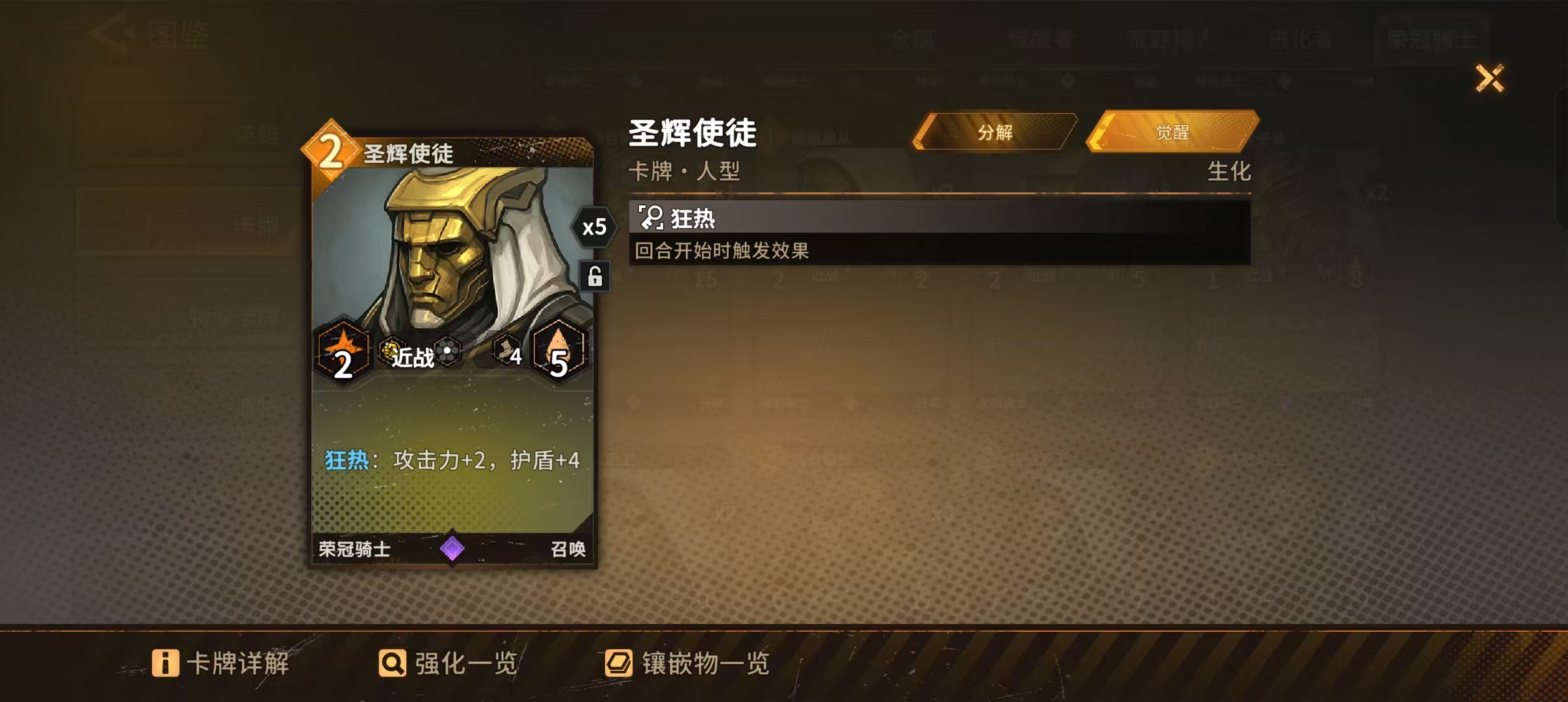
Task: Expand the 狂热 keyword description row
Action: tap(939, 233)
